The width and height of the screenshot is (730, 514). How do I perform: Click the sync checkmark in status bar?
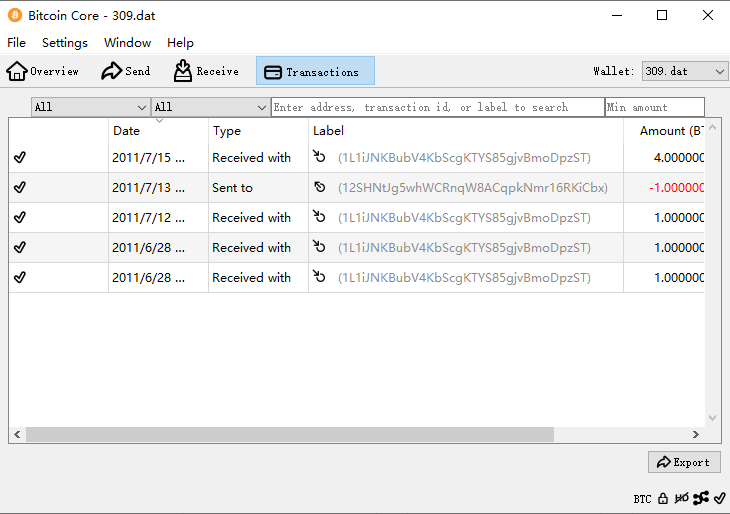click(x=720, y=498)
